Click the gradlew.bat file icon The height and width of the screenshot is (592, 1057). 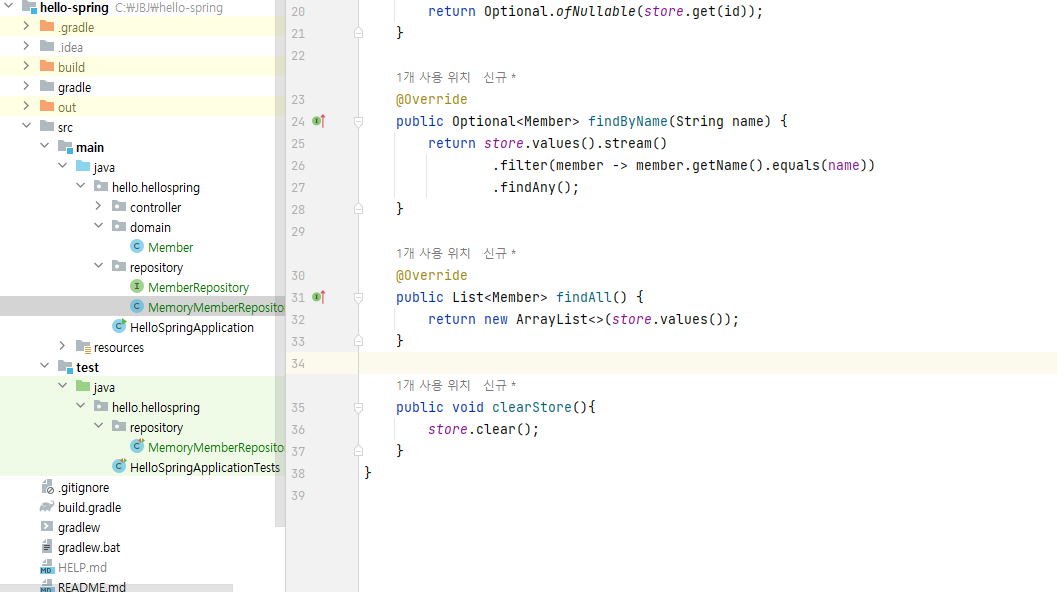click(x=47, y=547)
